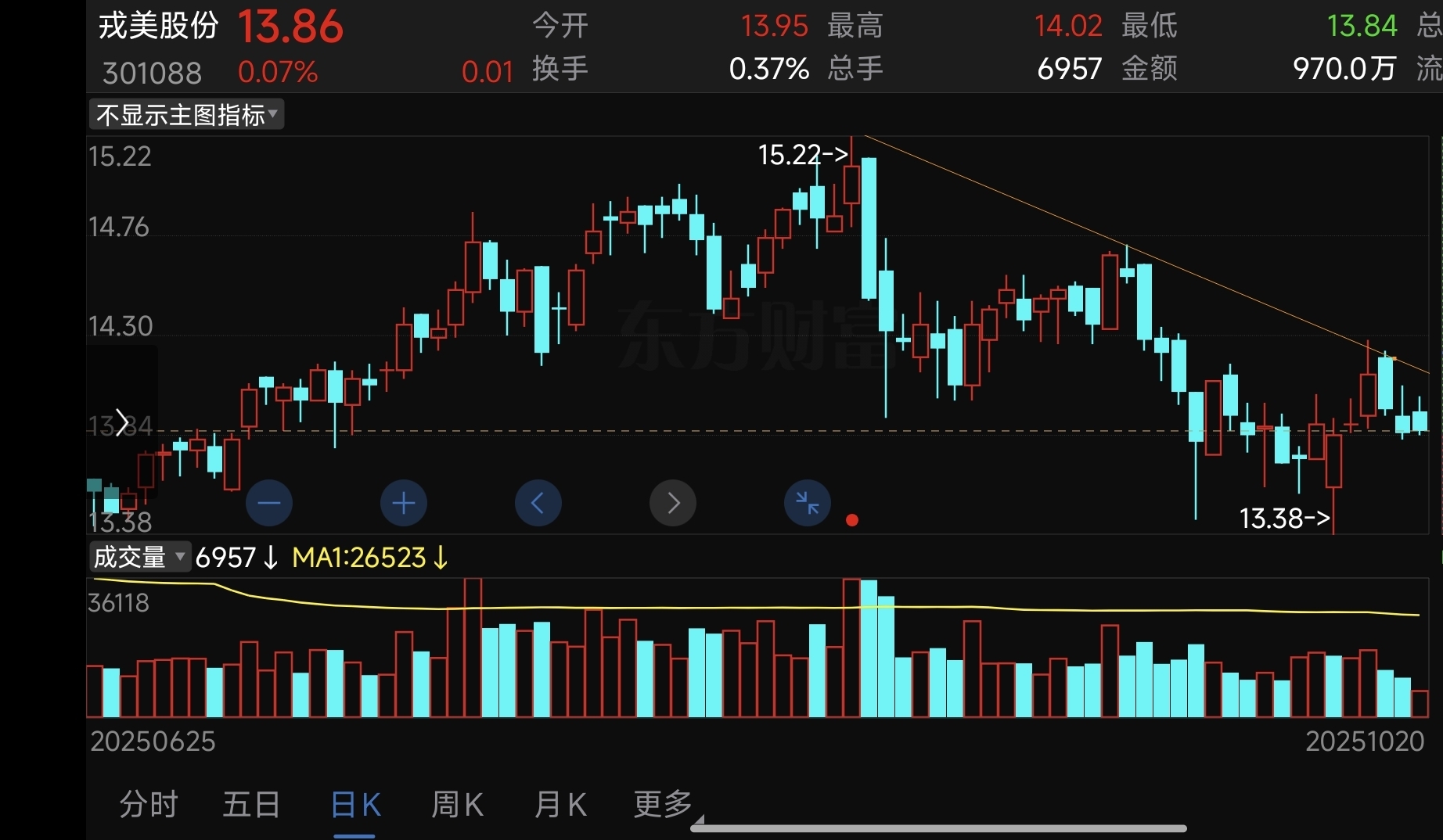The image size is (1443, 840).
Task: Move chart right with gray arrow button
Action: pos(673,503)
